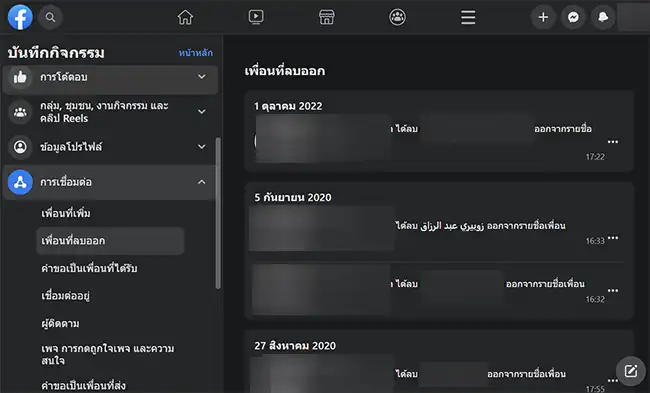The height and width of the screenshot is (393, 650).
Task: Select เชื่อมต่ออยู่ in sidebar
Action: [65, 296]
